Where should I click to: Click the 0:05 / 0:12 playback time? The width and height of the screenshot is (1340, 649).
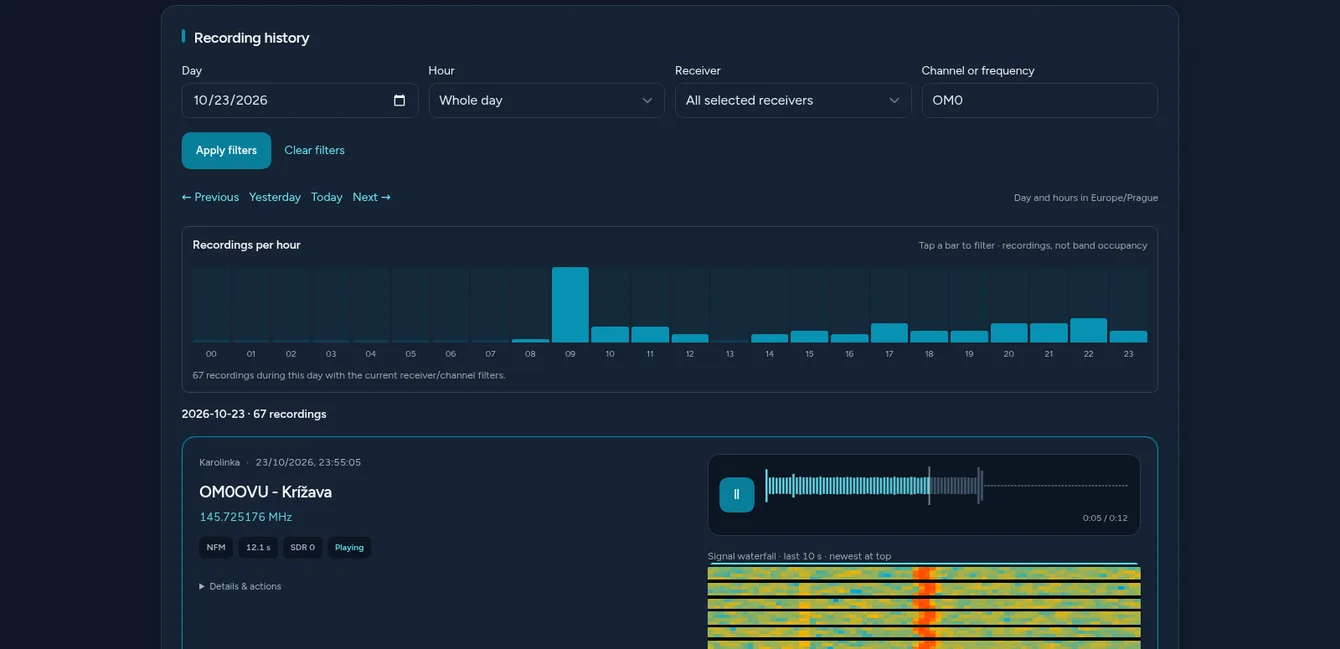point(1105,518)
